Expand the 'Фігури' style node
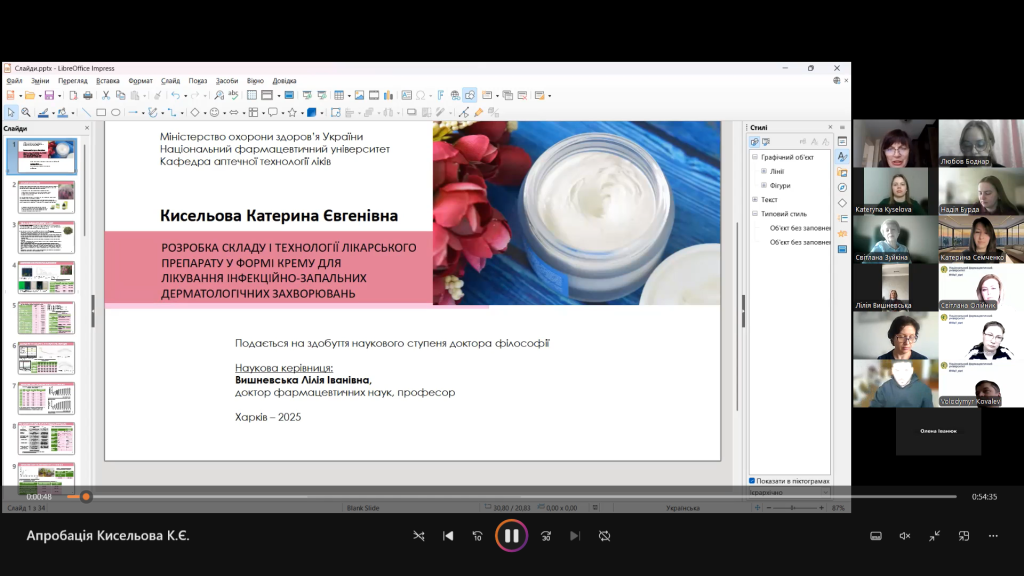Image resolution: width=1024 pixels, height=576 pixels. [x=764, y=185]
